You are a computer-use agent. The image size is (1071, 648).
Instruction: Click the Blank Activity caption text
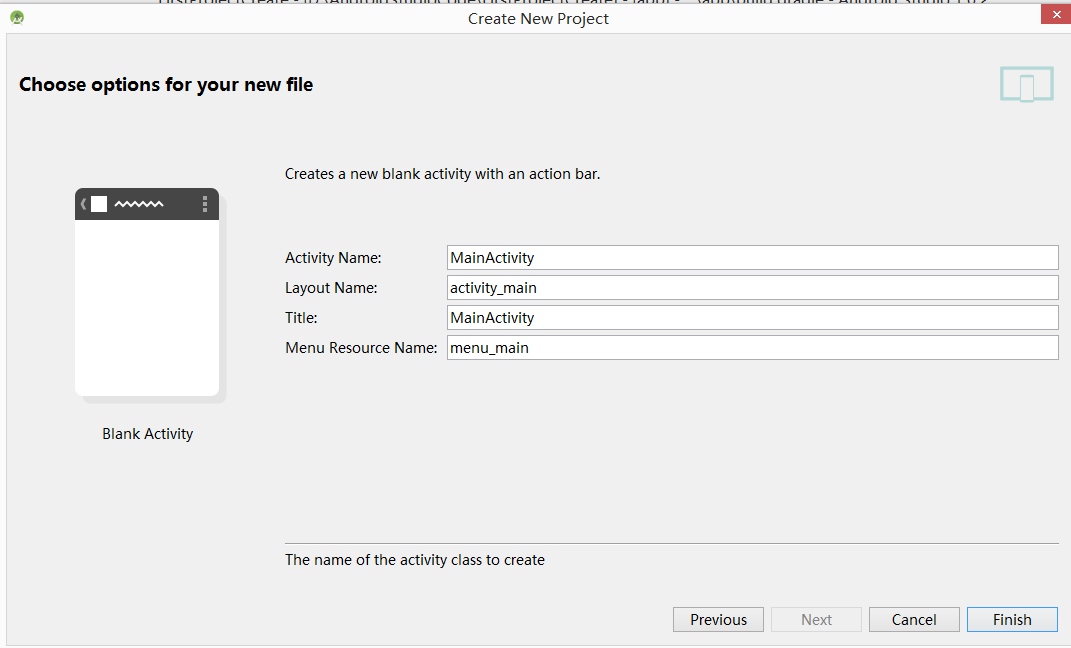pos(147,434)
